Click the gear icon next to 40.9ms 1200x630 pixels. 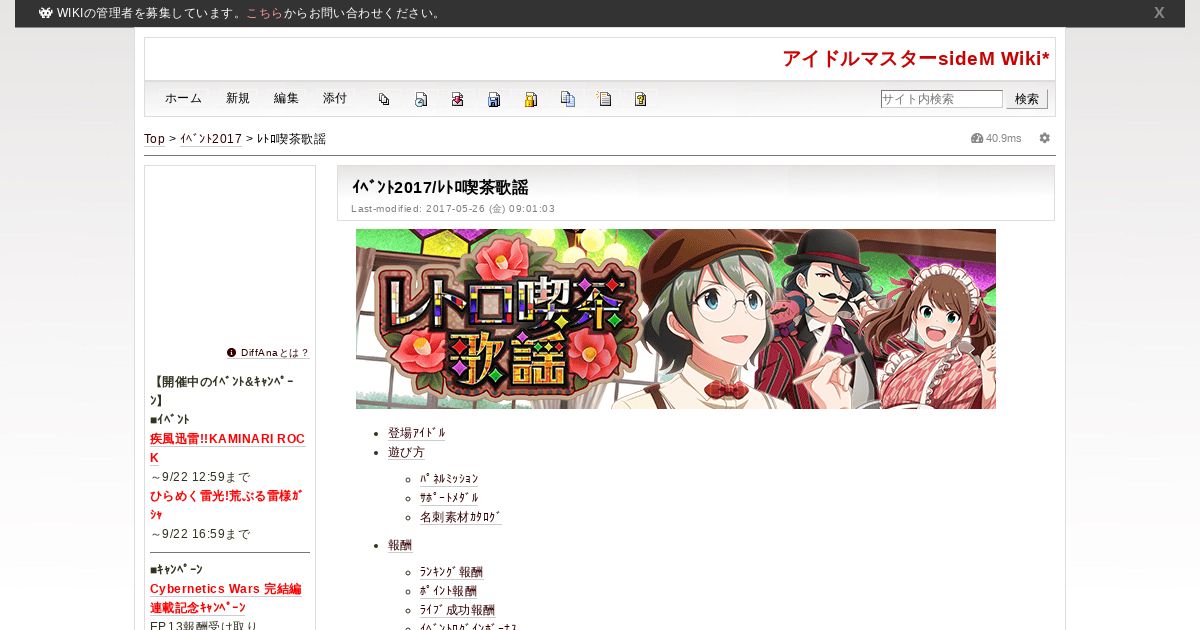tap(1045, 138)
